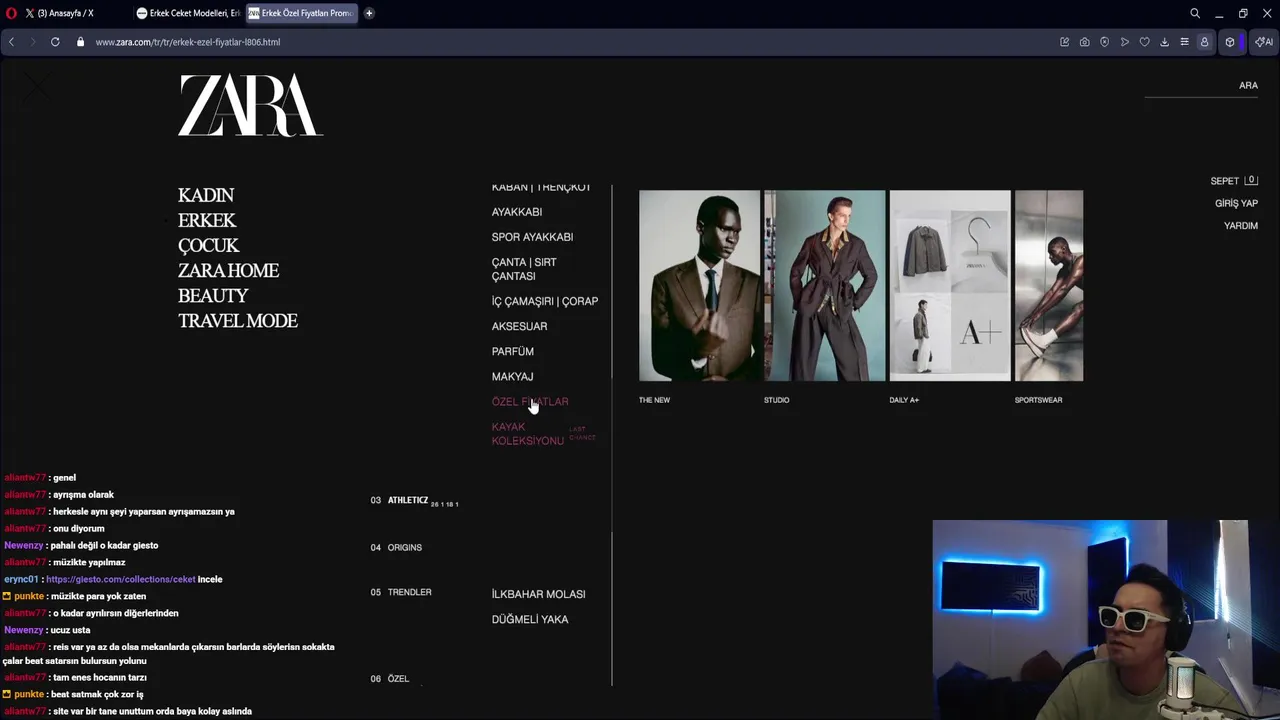Open the giesto.com collections link in chat
The image size is (1280, 720).
[x=120, y=579]
